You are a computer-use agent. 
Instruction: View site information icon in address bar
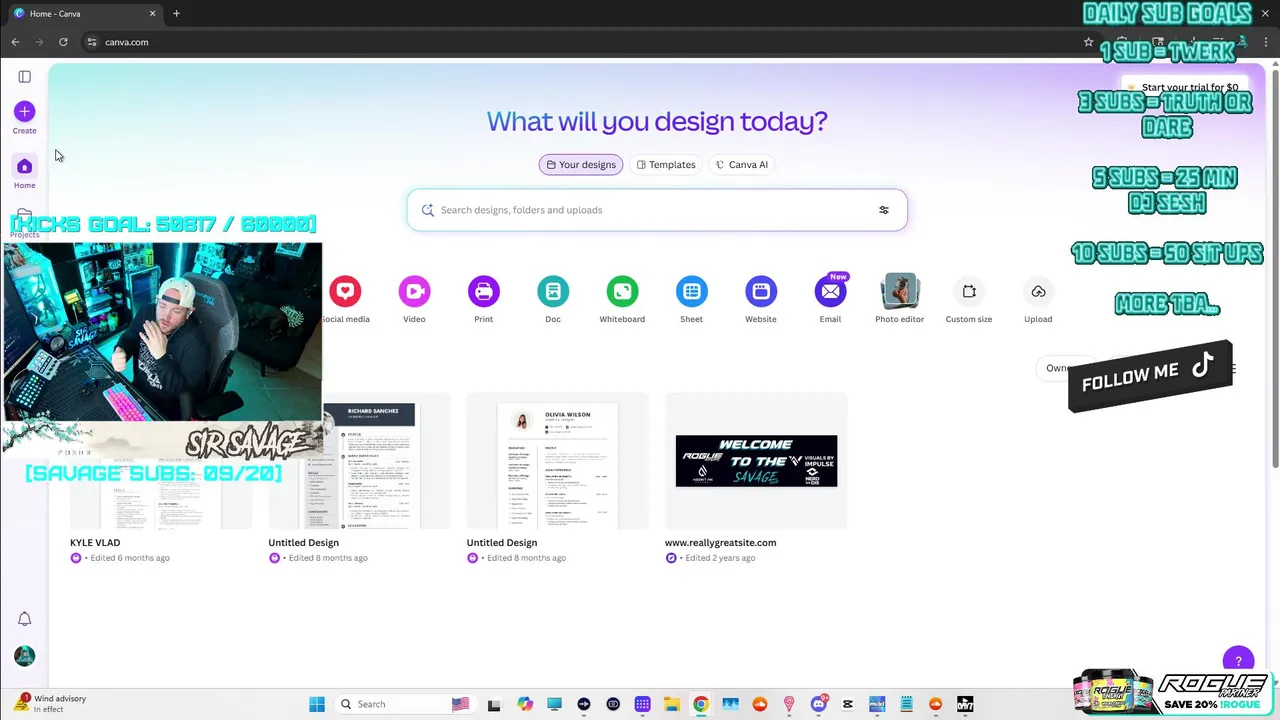pos(91,42)
